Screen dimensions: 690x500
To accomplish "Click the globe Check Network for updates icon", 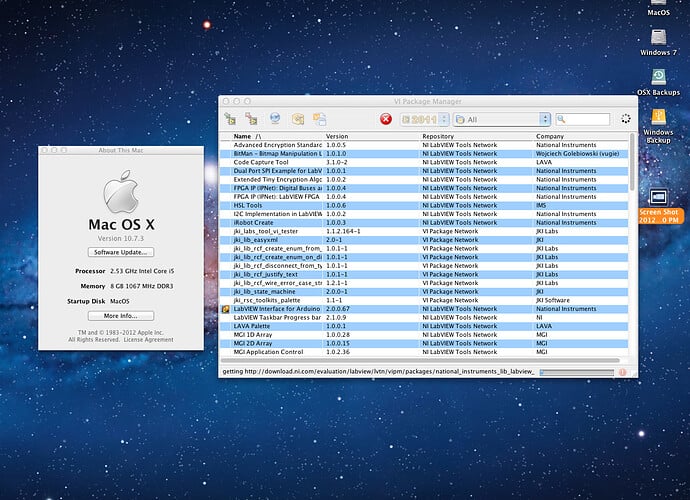I will point(275,118).
